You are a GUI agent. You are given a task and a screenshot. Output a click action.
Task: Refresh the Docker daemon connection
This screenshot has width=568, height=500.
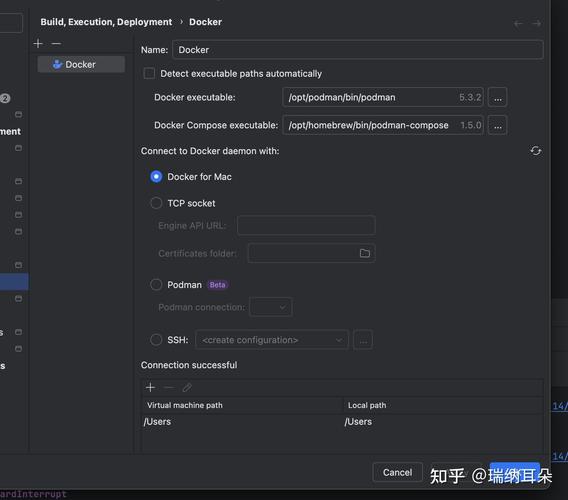point(536,151)
